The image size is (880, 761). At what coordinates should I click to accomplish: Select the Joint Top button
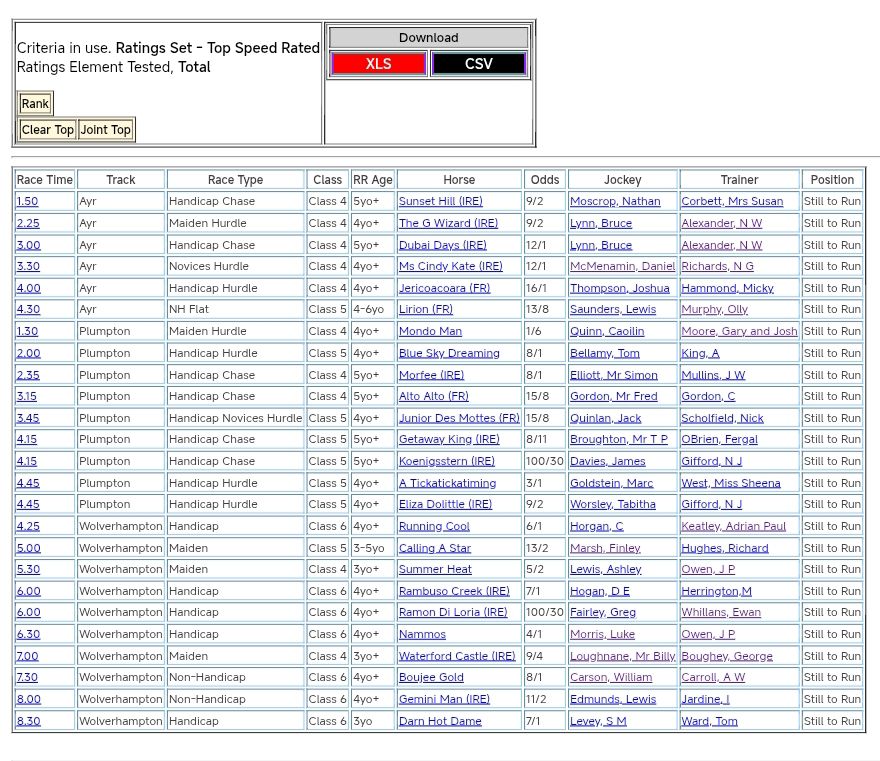[106, 130]
